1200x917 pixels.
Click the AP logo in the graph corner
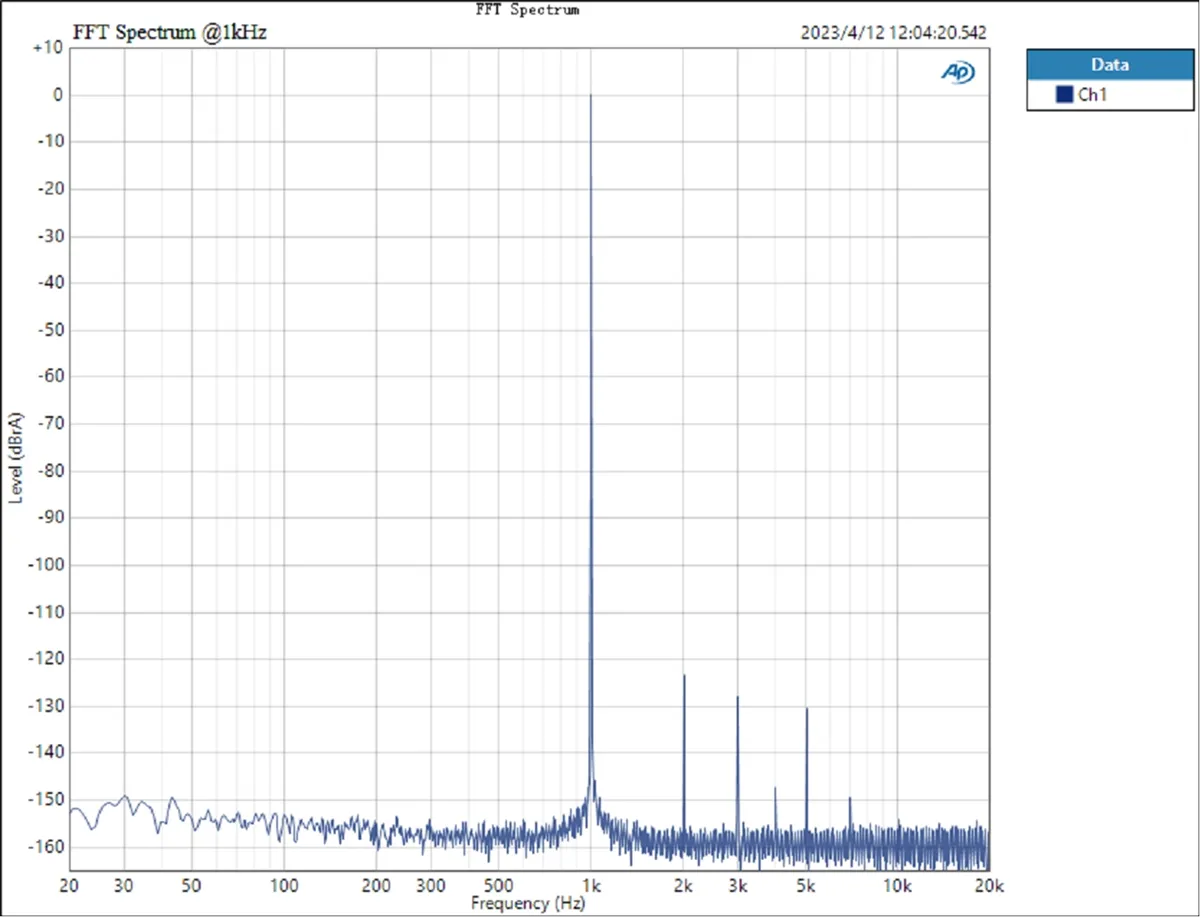coord(957,72)
